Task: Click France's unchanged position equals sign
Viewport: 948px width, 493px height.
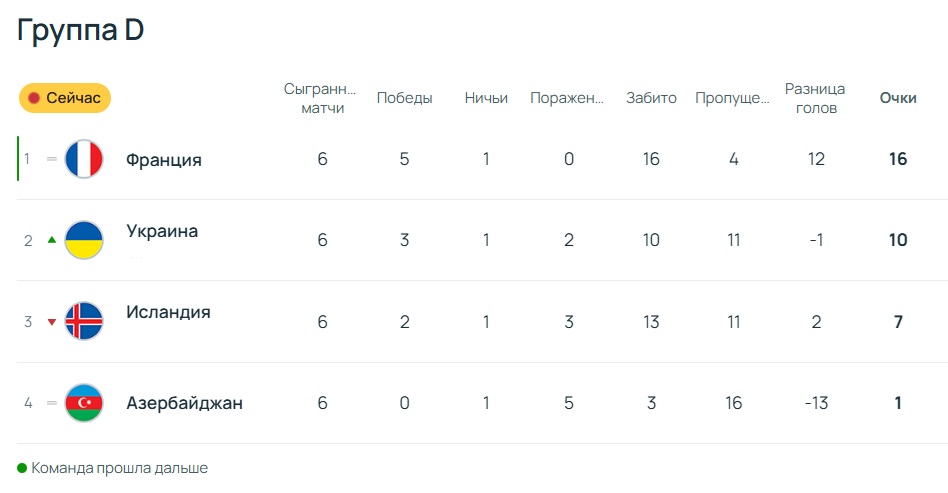Action: click(52, 159)
